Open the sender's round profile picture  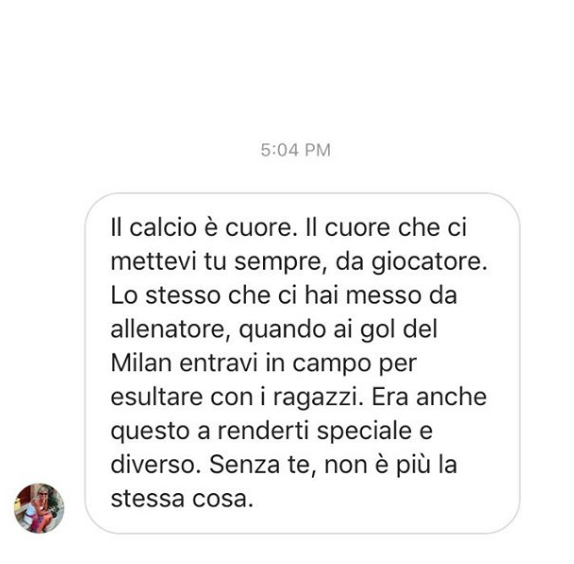coord(39,508)
